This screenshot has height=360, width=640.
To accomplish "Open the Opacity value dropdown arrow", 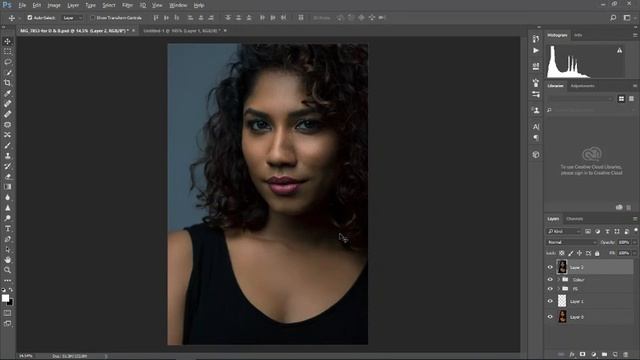I will click(635, 242).
